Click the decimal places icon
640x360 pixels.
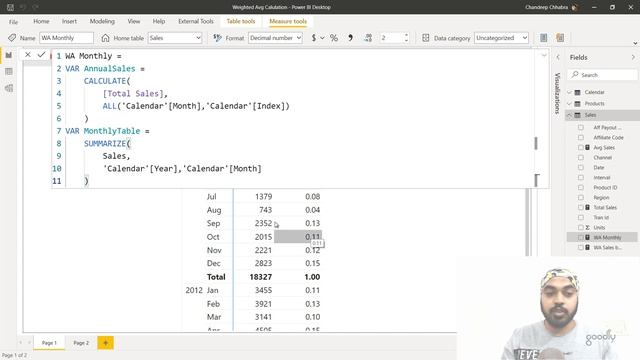tap(368, 38)
